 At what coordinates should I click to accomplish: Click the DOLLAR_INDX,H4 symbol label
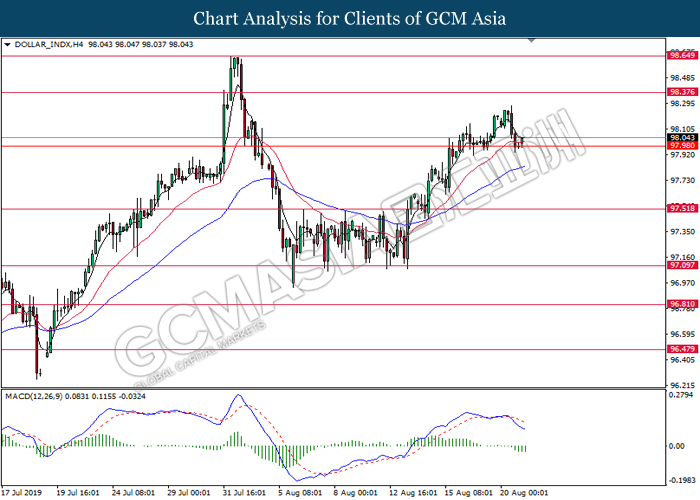point(49,45)
